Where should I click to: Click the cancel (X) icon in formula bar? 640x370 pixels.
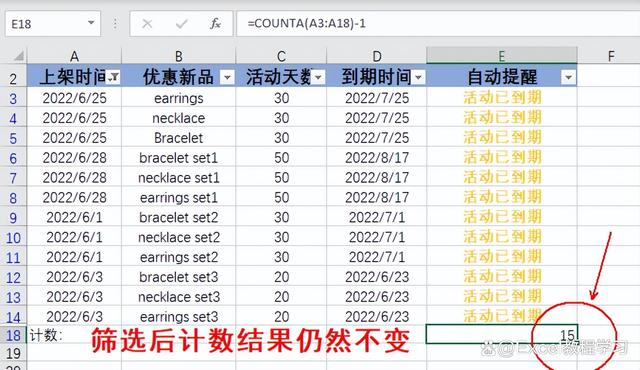coord(147,24)
